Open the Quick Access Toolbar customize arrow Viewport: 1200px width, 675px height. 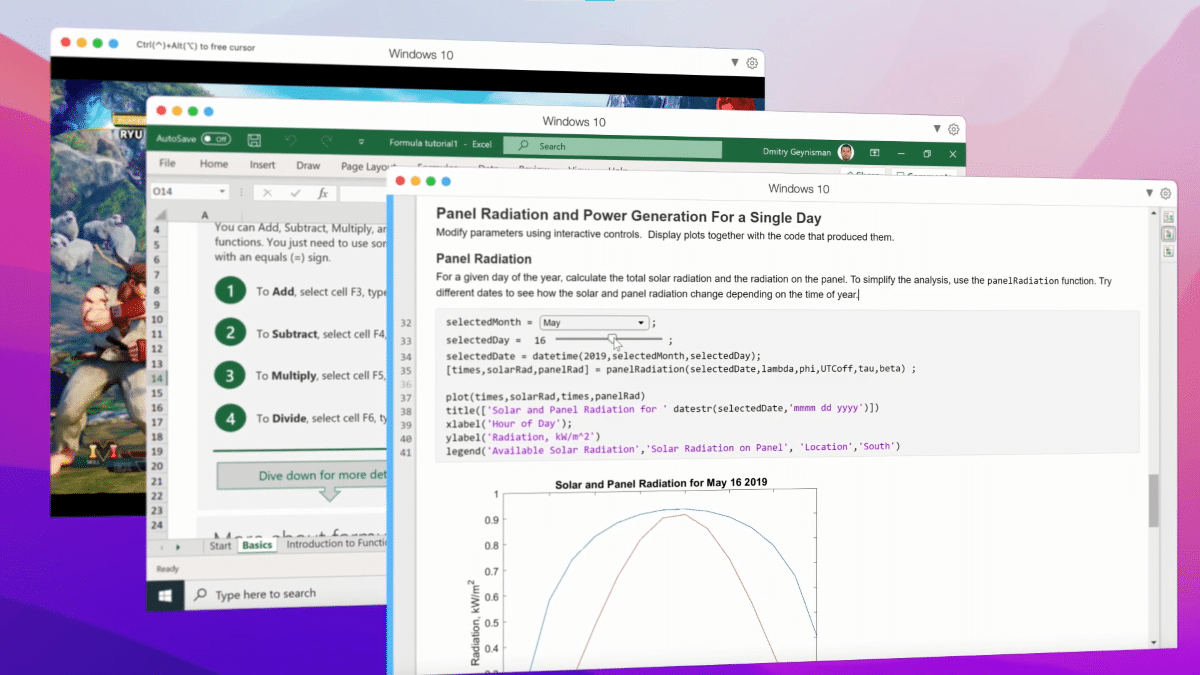coord(361,142)
